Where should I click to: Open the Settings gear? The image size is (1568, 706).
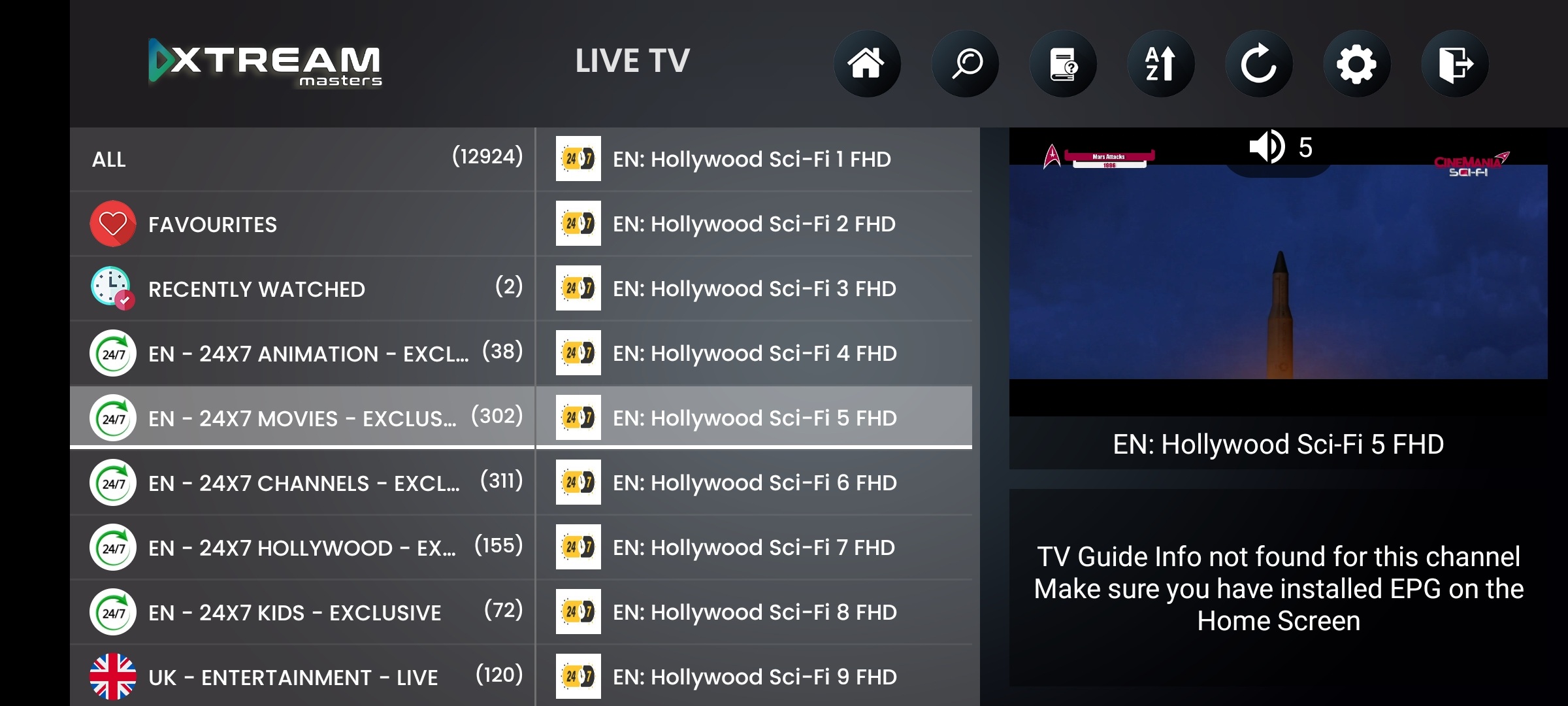[1356, 63]
